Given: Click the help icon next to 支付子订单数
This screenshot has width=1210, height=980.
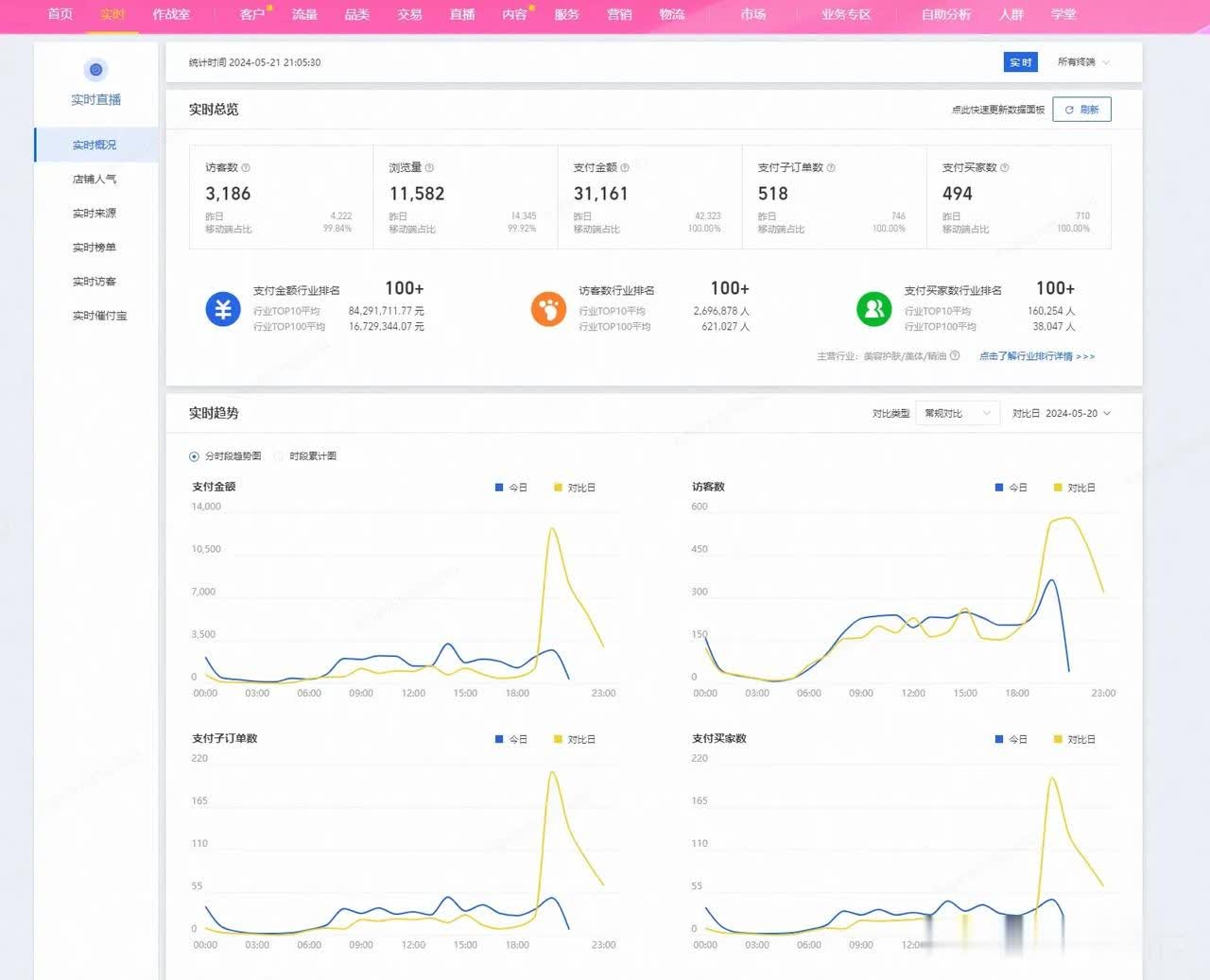Looking at the screenshot, I should pyautogui.click(x=831, y=168).
